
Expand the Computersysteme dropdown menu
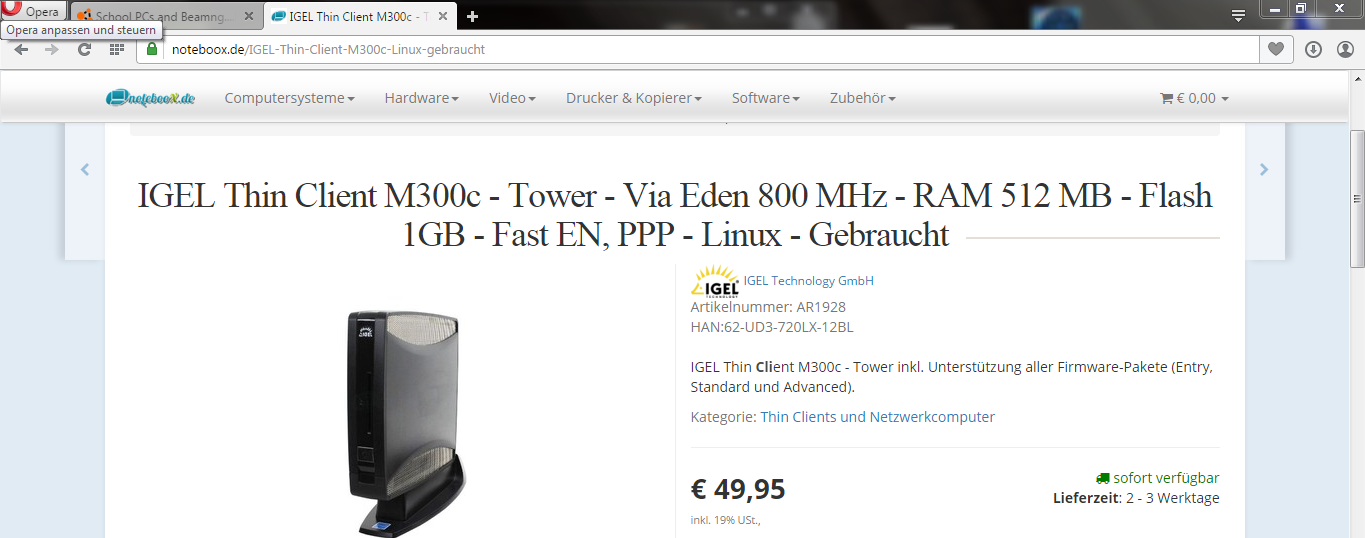pos(289,98)
